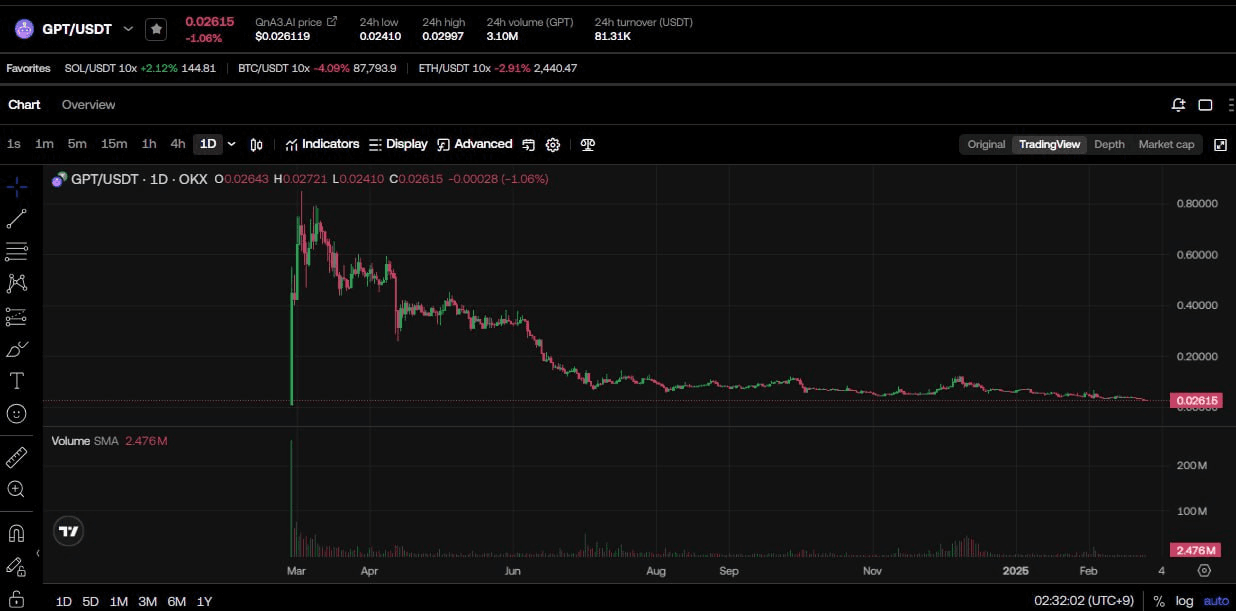Image resolution: width=1236 pixels, height=611 pixels.
Task: Activate the zoom-in magnifier tool
Action: click(16, 489)
